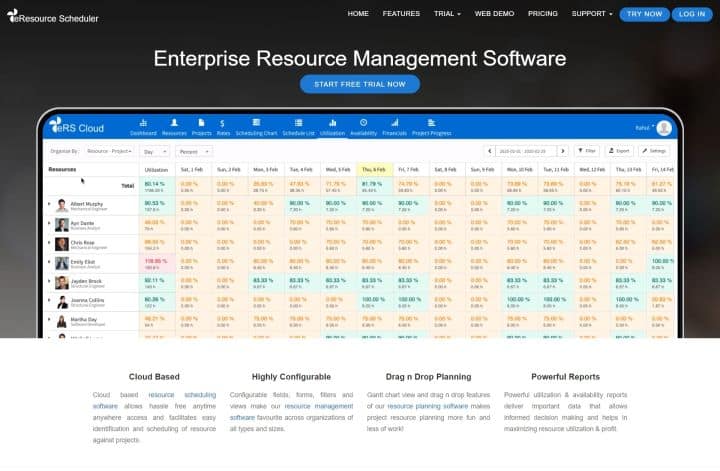
Task: Open the SUPPORT menu dropdown
Action: [x=592, y=14]
